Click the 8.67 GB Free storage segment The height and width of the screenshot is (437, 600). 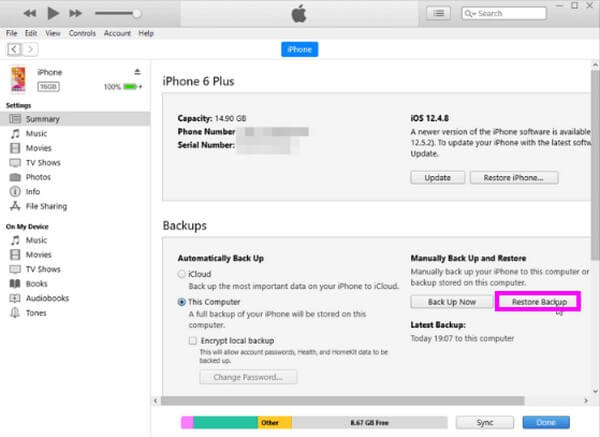[370, 422]
